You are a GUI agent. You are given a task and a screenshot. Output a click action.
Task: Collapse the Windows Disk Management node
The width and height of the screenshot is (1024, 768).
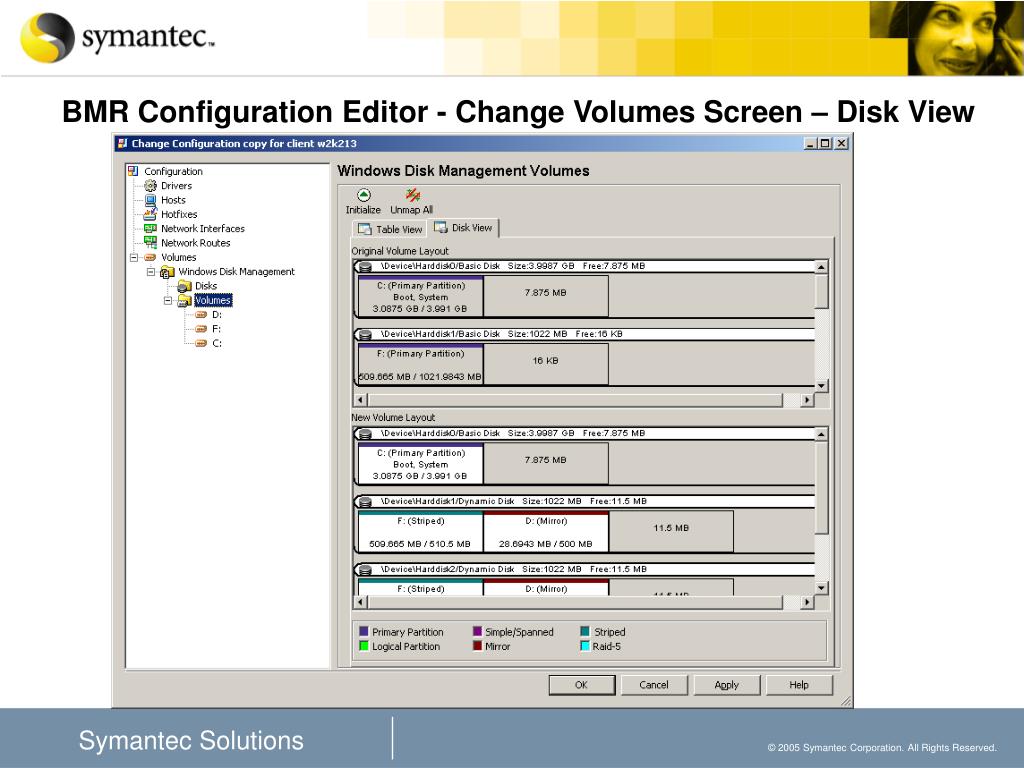pos(151,272)
